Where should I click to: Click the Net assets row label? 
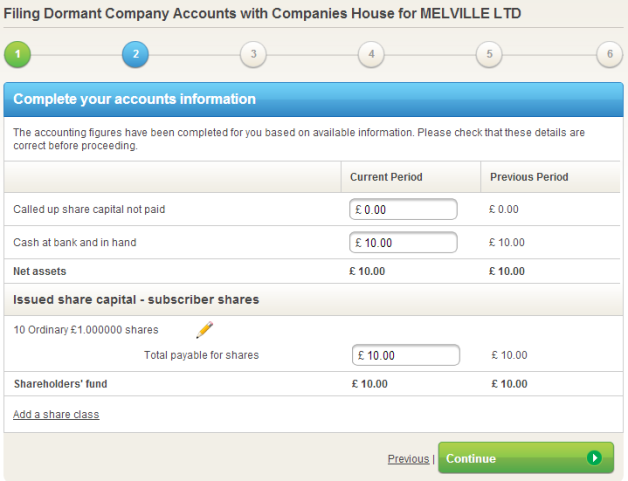(38, 271)
